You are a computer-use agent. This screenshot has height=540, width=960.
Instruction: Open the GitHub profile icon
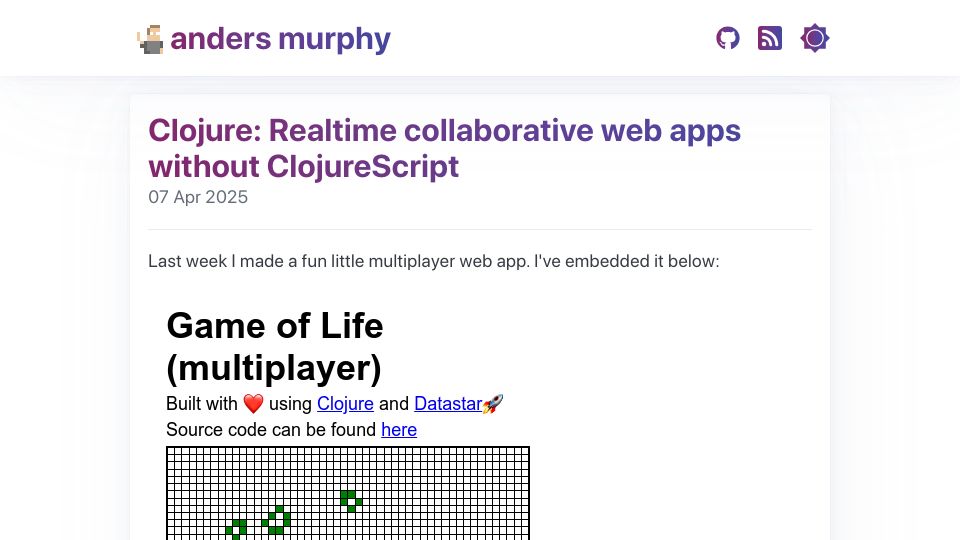[728, 39]
